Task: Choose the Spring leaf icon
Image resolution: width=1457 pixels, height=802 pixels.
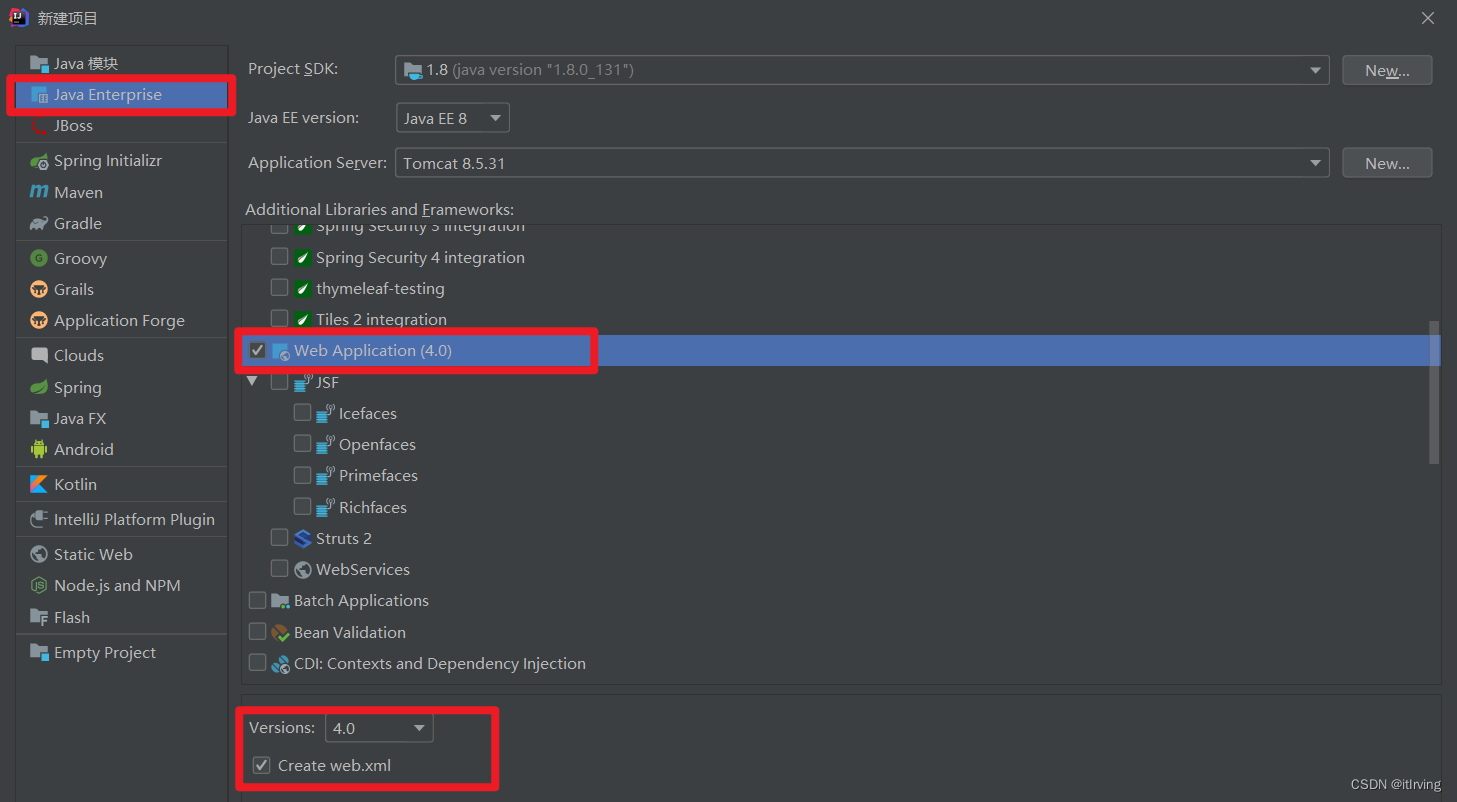Action: click(x=39, y=387)
